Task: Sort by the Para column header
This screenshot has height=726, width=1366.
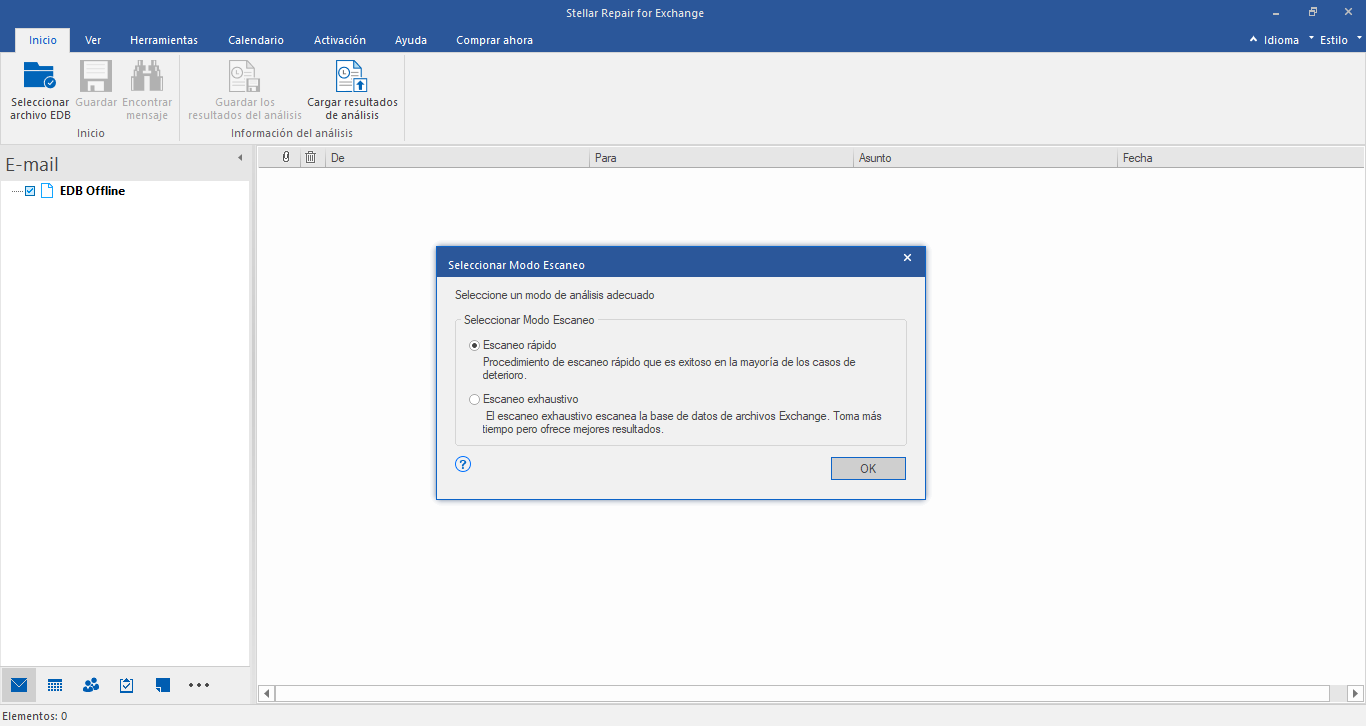Action: (721, 158)
